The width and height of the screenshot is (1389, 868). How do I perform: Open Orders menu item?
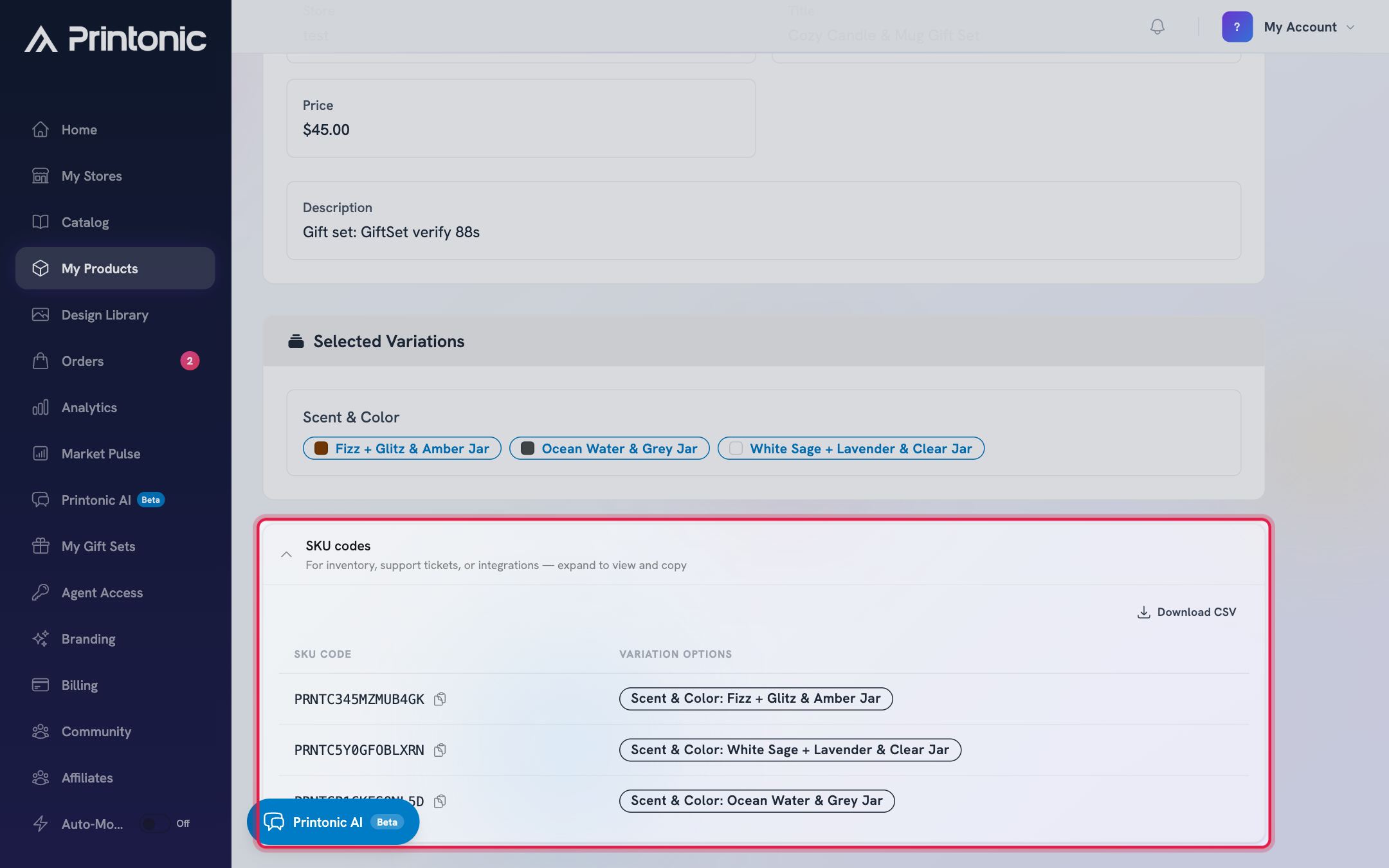115,361
